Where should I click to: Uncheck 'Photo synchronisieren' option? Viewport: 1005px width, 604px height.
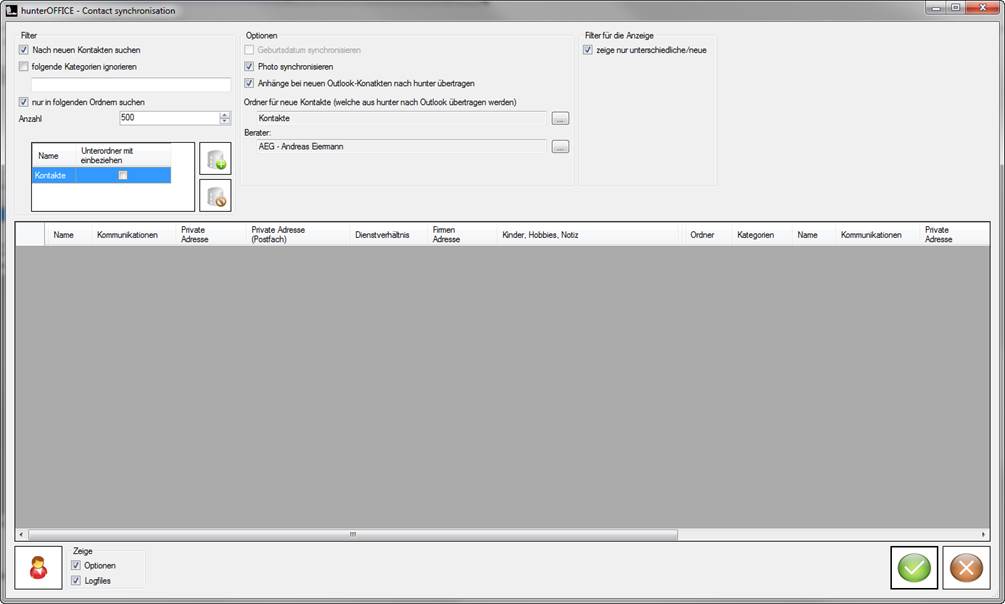coord(250,67)
